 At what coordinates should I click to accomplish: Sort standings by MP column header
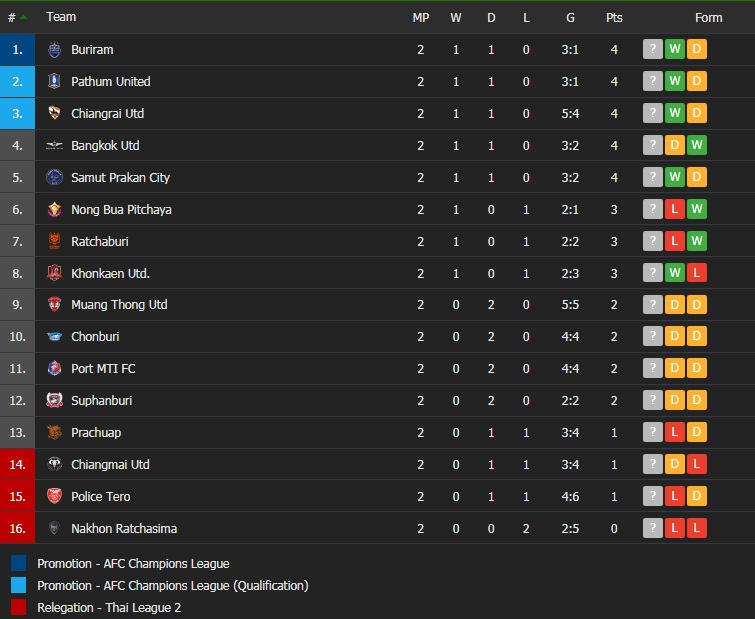[420, 17]
